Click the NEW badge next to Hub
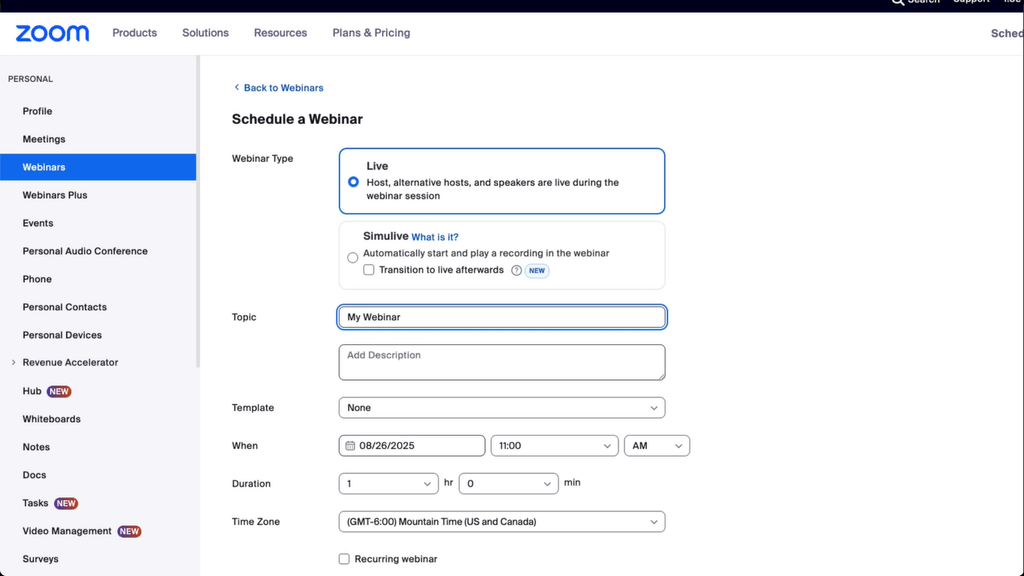Viewport: 1024px width, 576px height. click(59, 391)
